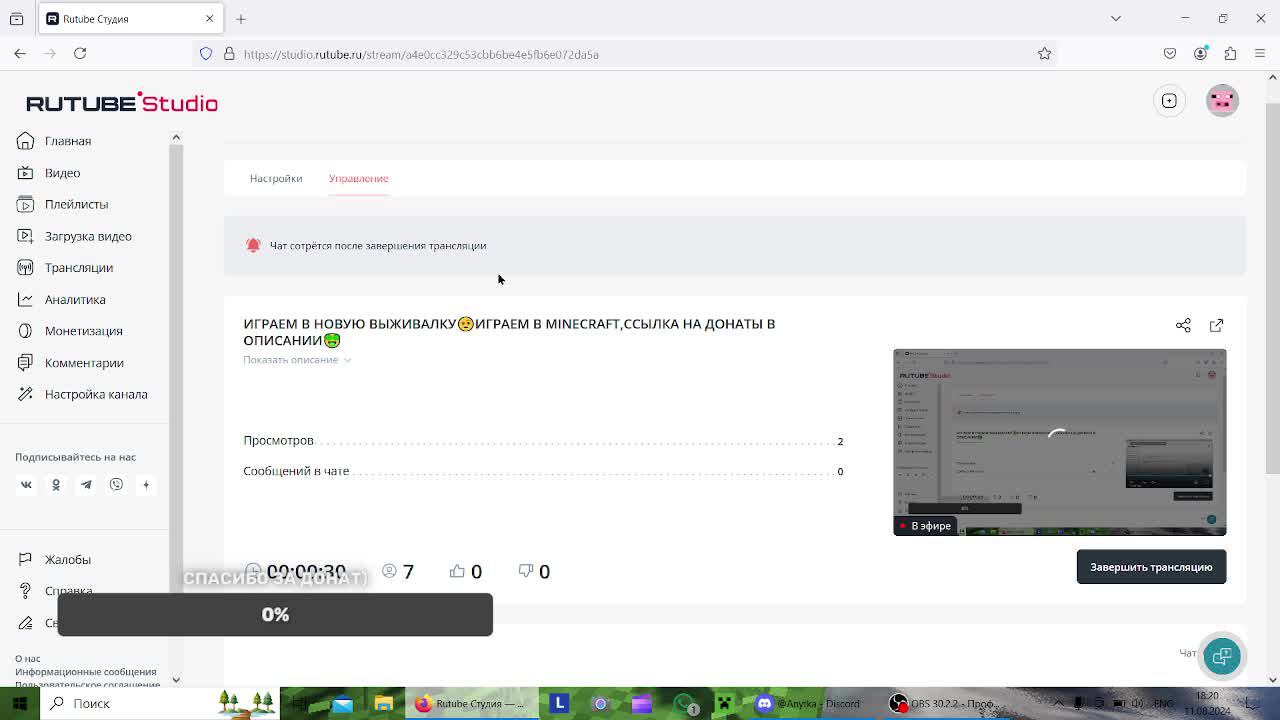Click the share stream icon

click(1183, 325)
